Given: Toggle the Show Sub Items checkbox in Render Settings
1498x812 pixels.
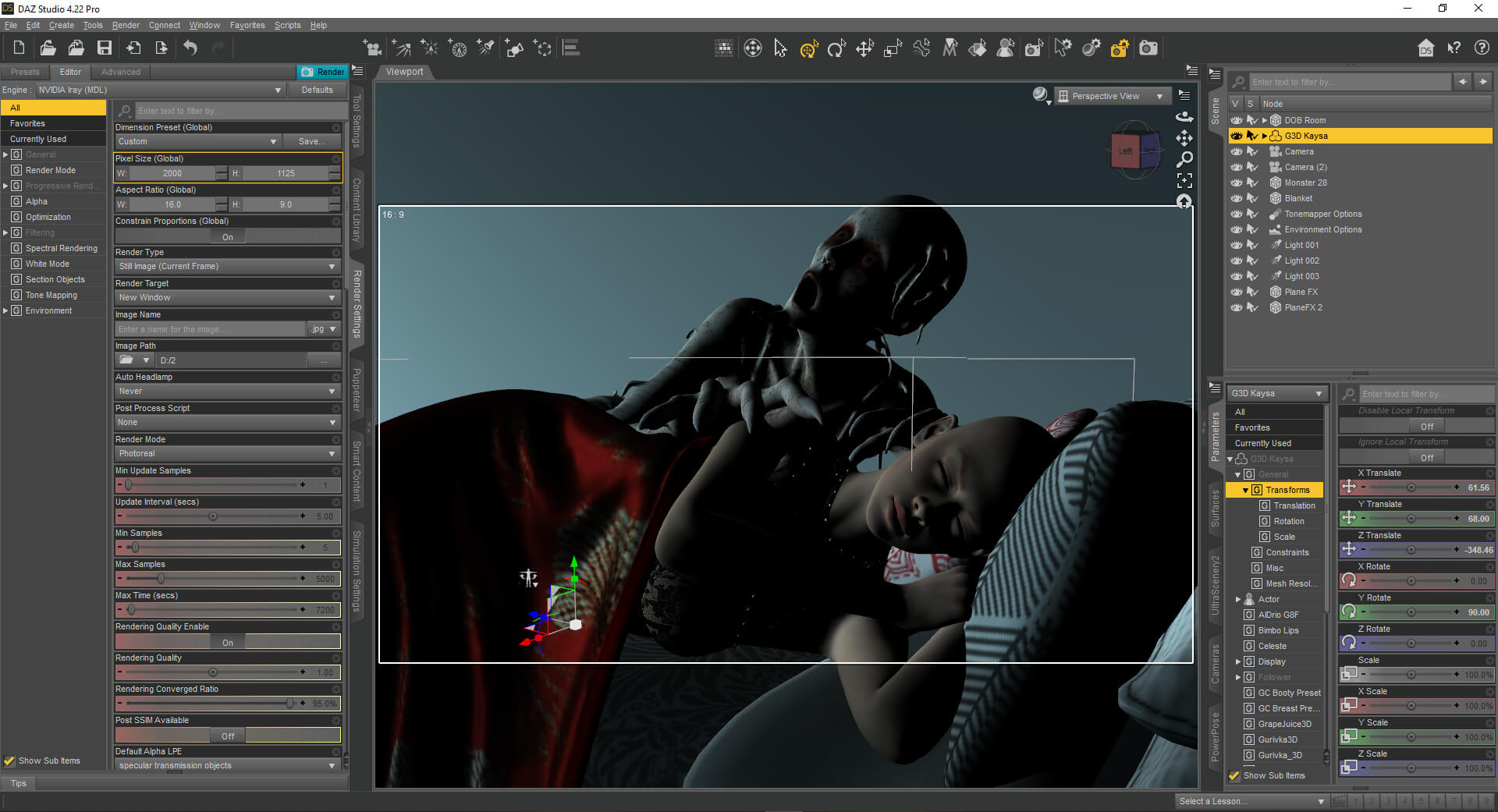Looking at the screenshot, I should point(9,761).
